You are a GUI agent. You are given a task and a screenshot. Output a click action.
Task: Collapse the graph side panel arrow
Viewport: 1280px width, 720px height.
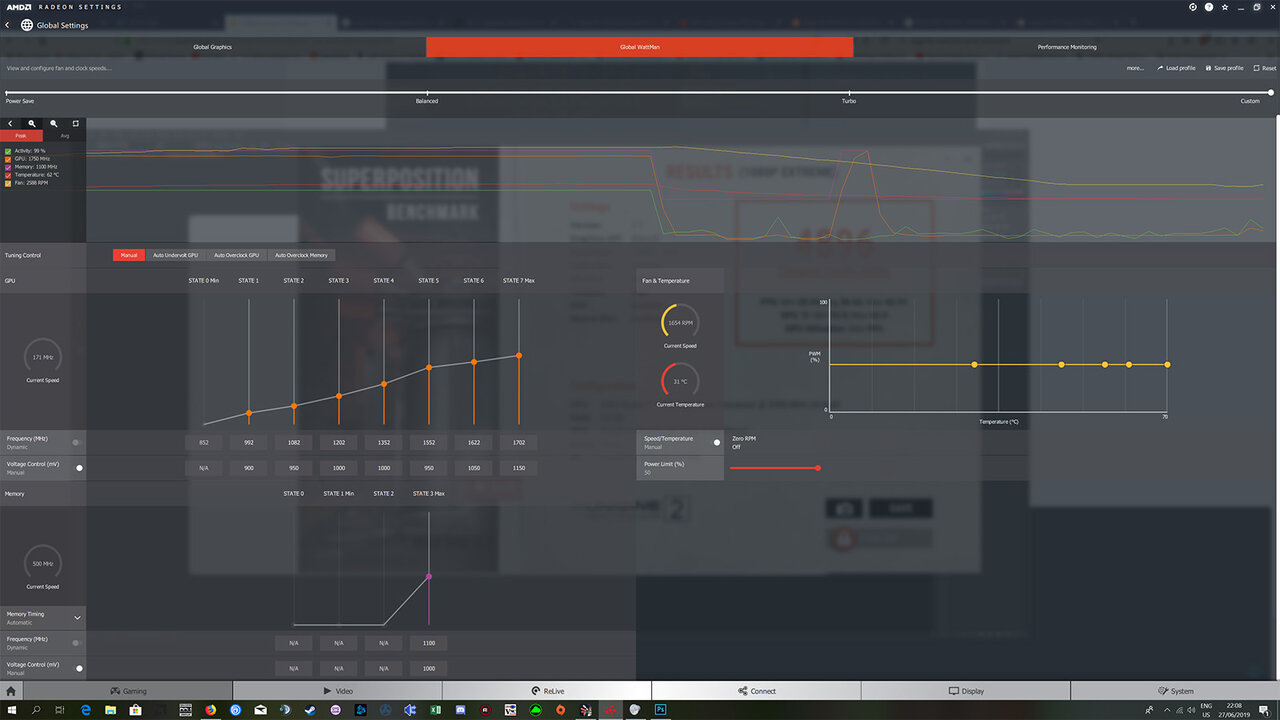point(11,124)
